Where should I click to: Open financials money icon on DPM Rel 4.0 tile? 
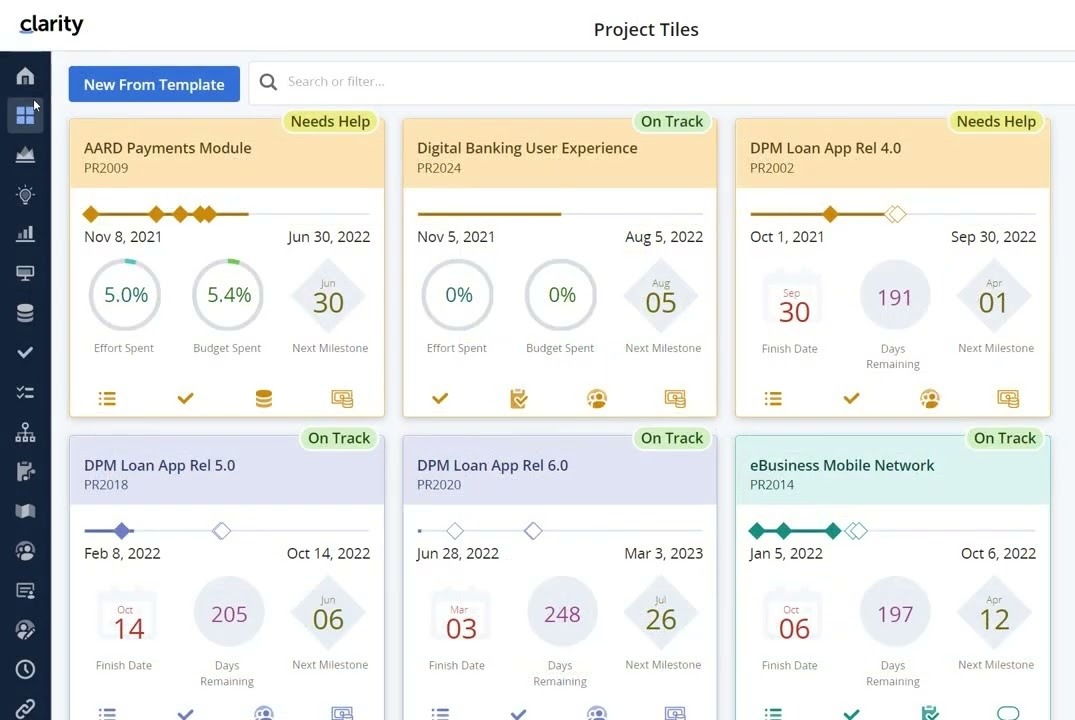tap(1008, 398)
